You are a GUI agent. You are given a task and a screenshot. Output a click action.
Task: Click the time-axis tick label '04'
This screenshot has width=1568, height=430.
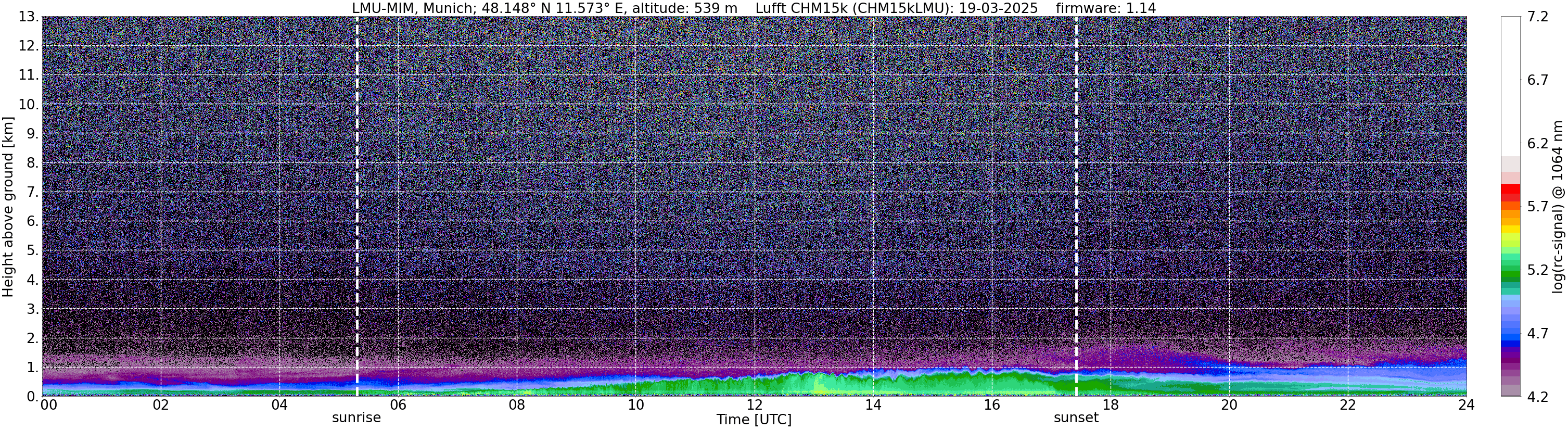[279, 405]
